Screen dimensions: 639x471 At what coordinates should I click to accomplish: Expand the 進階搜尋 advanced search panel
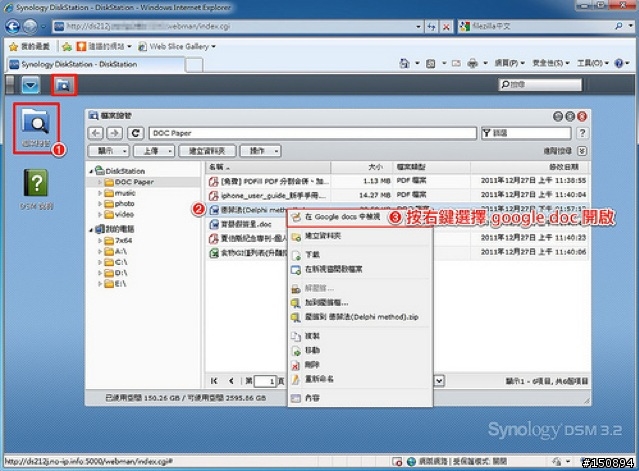[x=582, y=151]
